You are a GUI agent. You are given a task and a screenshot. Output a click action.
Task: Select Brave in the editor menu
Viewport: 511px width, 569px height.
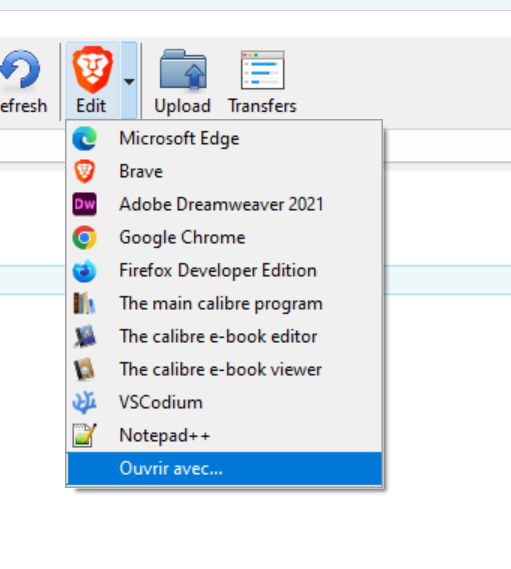click(224, 172)
